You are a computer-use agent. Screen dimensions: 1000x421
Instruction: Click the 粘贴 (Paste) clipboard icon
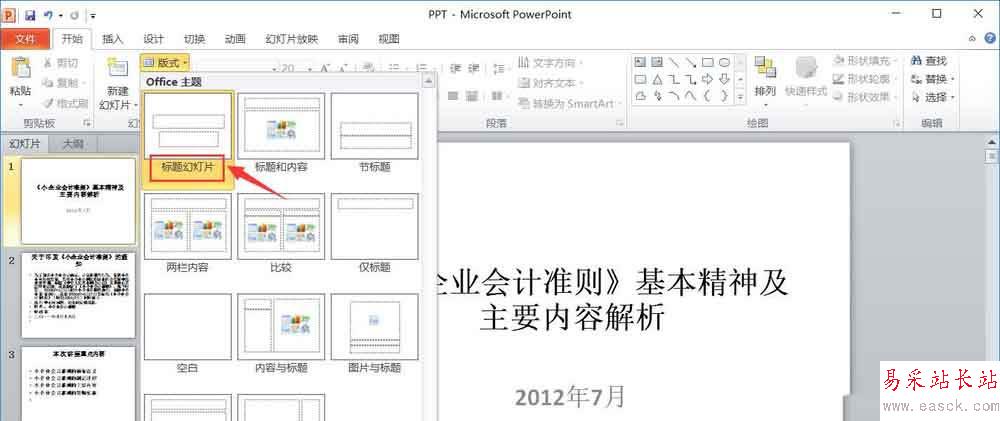pos(20,68)
